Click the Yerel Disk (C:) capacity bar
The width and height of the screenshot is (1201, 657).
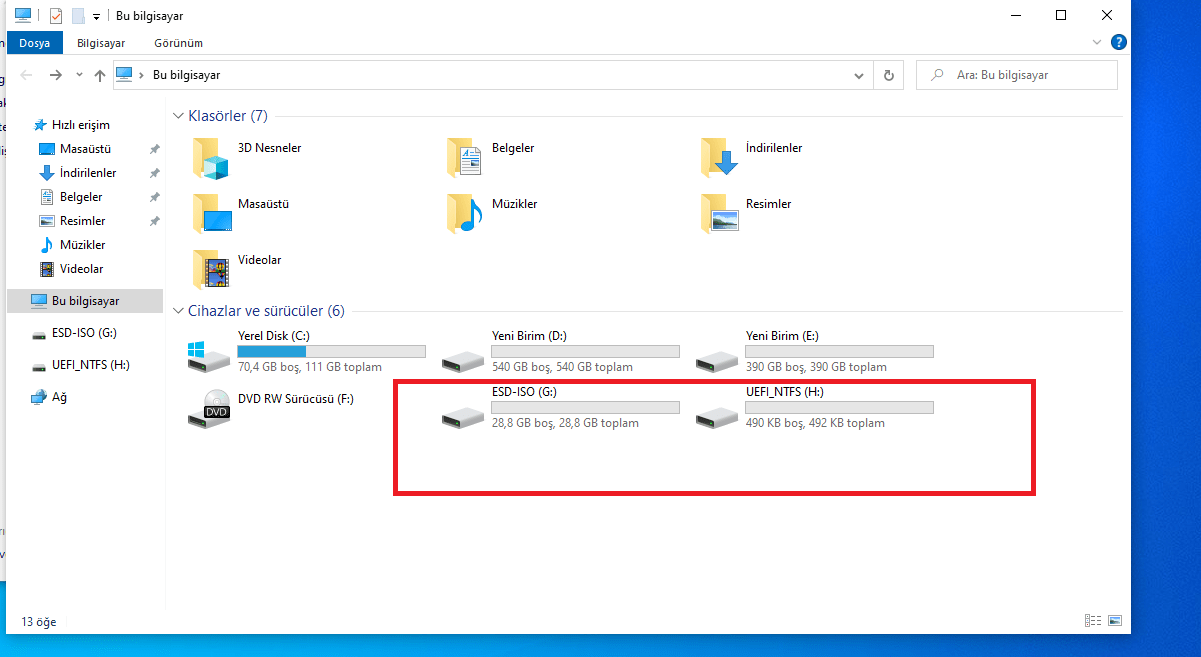pos(332,351)
